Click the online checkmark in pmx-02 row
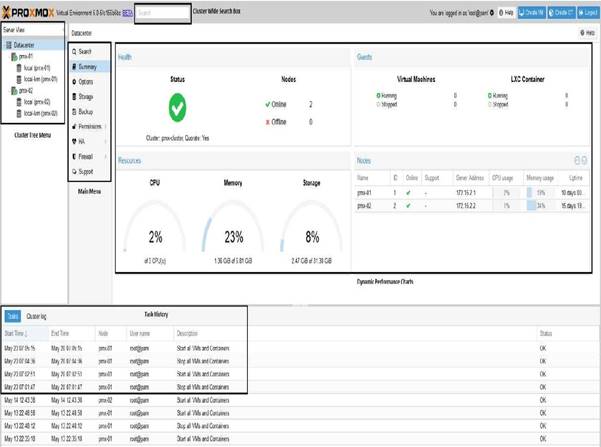The image size is (601, 447). 408,206
